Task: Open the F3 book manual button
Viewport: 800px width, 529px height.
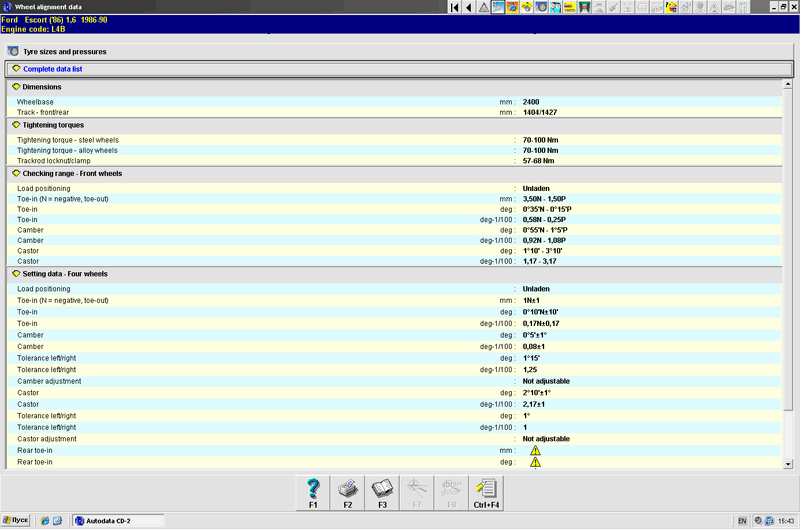Action: pyautogui.click(x=382, y=493)
